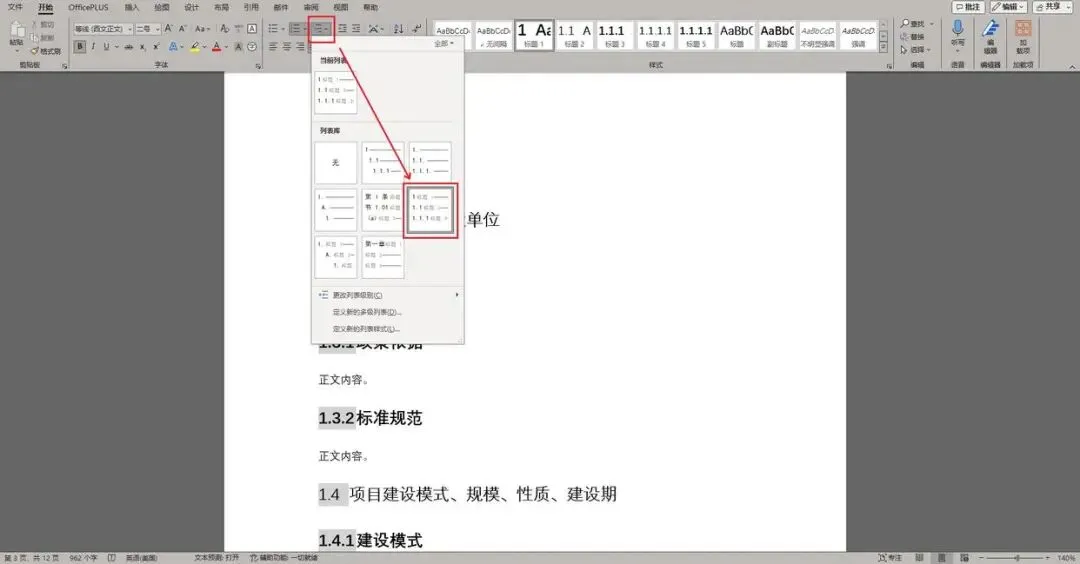Image resolution: width=1080 pixels, height=564 pixels.
Task: Click the bullets list icon
Action: [x=275, y=29]
